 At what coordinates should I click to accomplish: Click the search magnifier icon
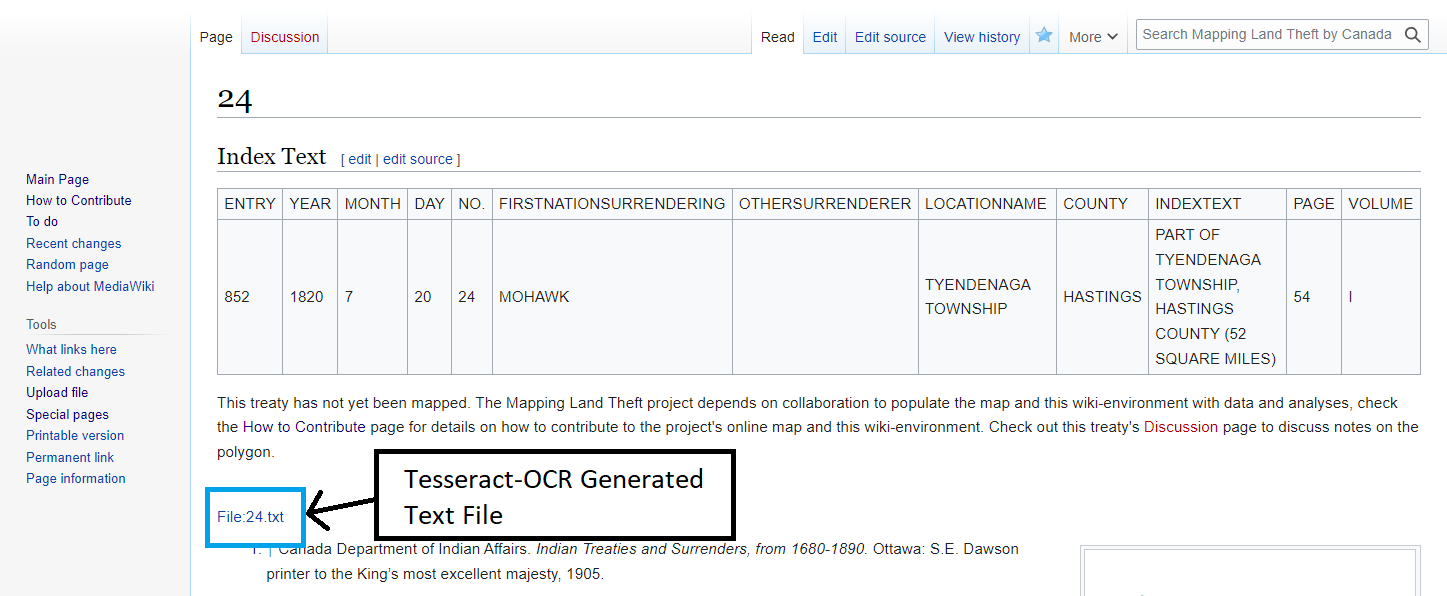pos(1413,35)
